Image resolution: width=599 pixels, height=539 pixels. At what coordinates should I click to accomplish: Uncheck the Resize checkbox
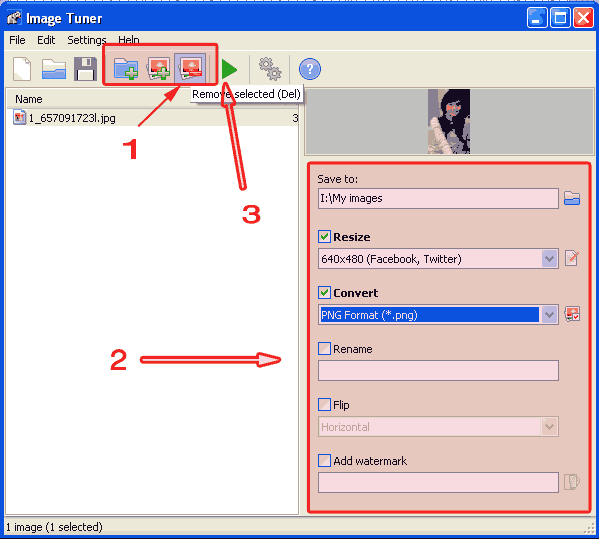pos(324,237)
